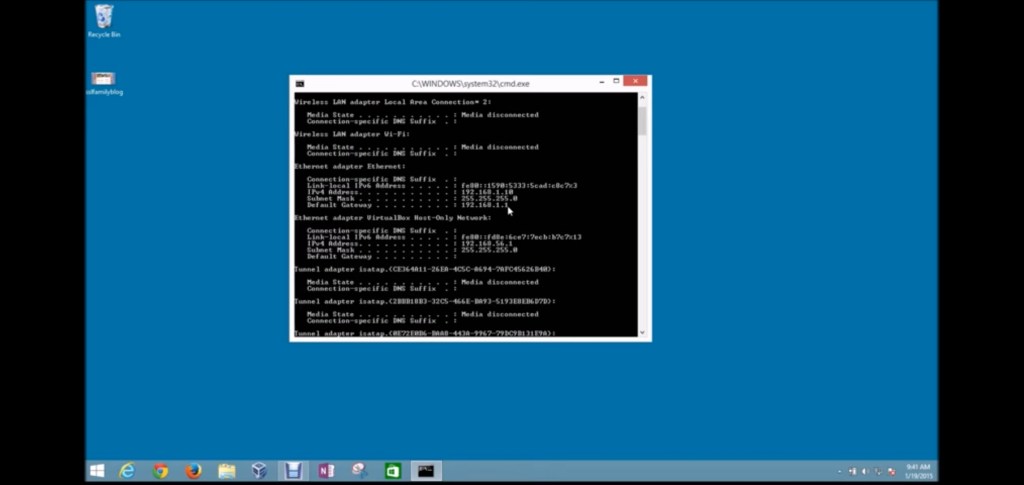Launch OneNote from the taskbar
This screenshot has height=485, width=1024.
[x=326, y=470]
